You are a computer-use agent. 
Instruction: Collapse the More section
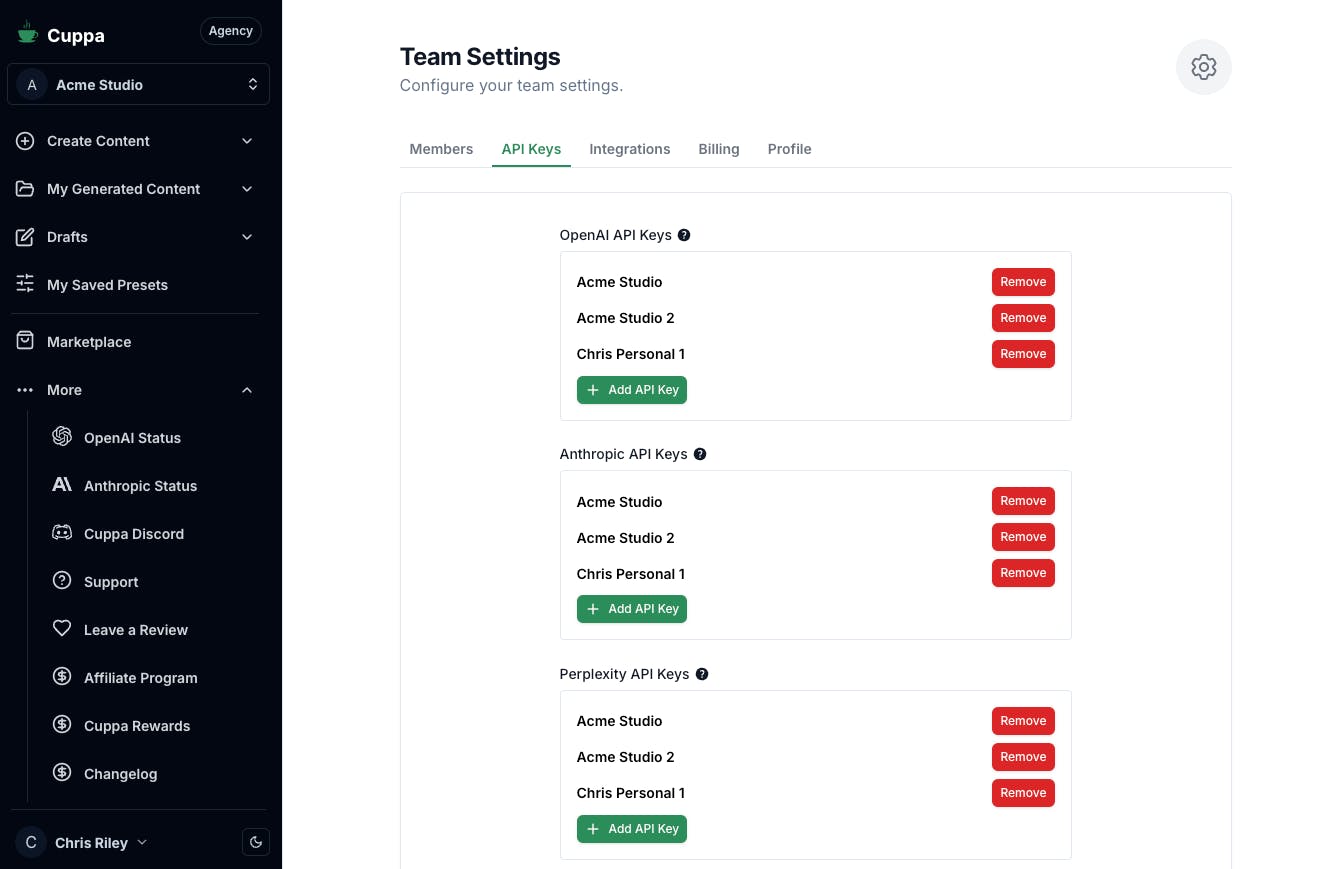point(247,390)
